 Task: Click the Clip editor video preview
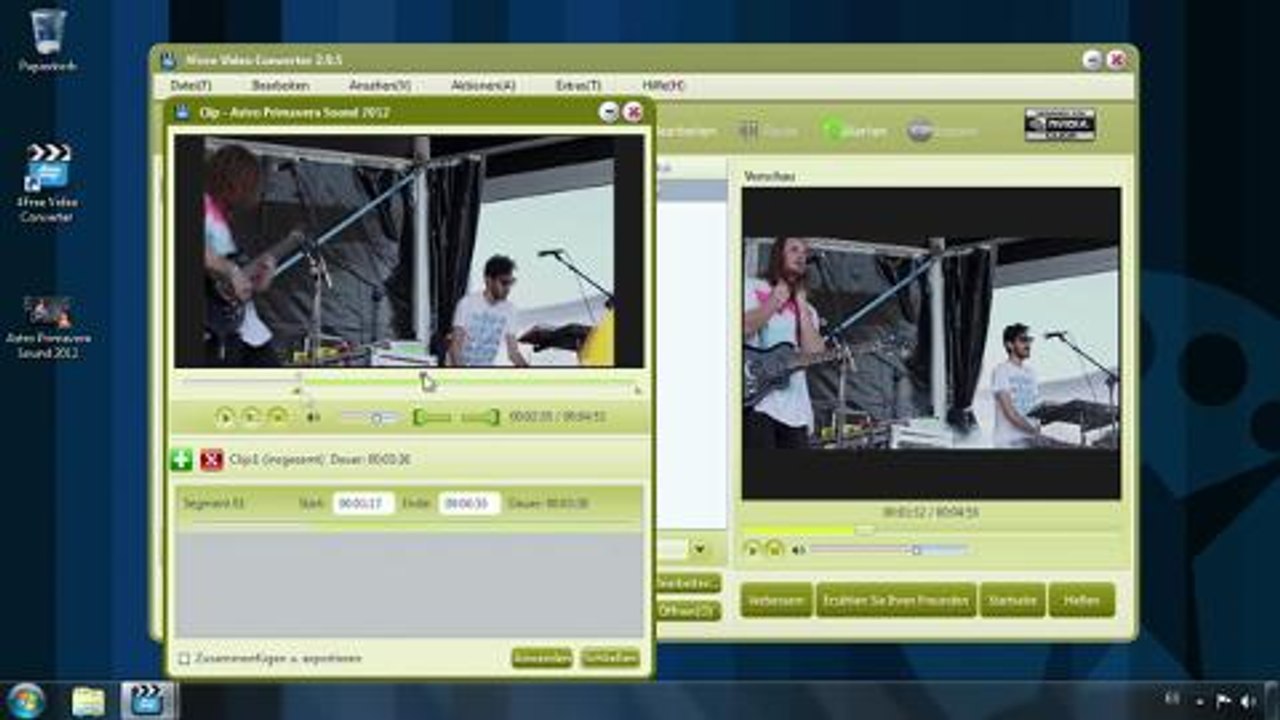point(409,251)
